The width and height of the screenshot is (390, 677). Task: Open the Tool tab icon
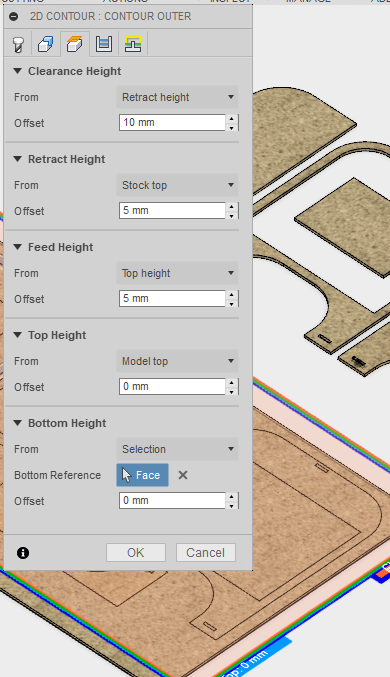click(18, 44)
